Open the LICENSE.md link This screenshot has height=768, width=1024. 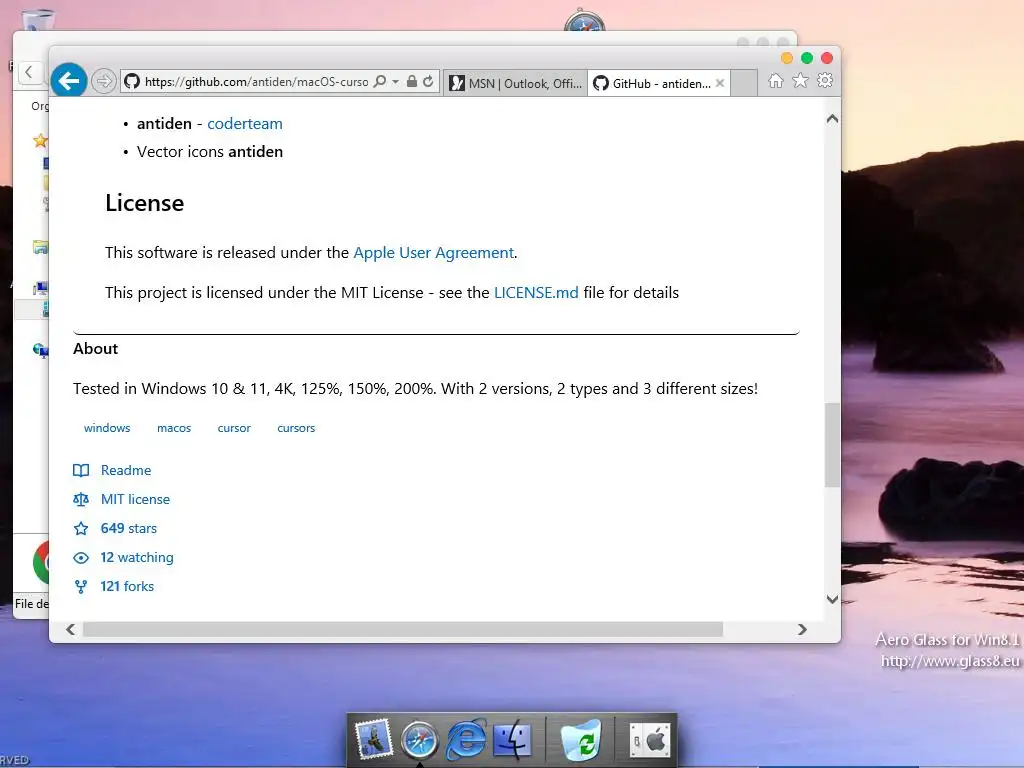coord(536,293)
